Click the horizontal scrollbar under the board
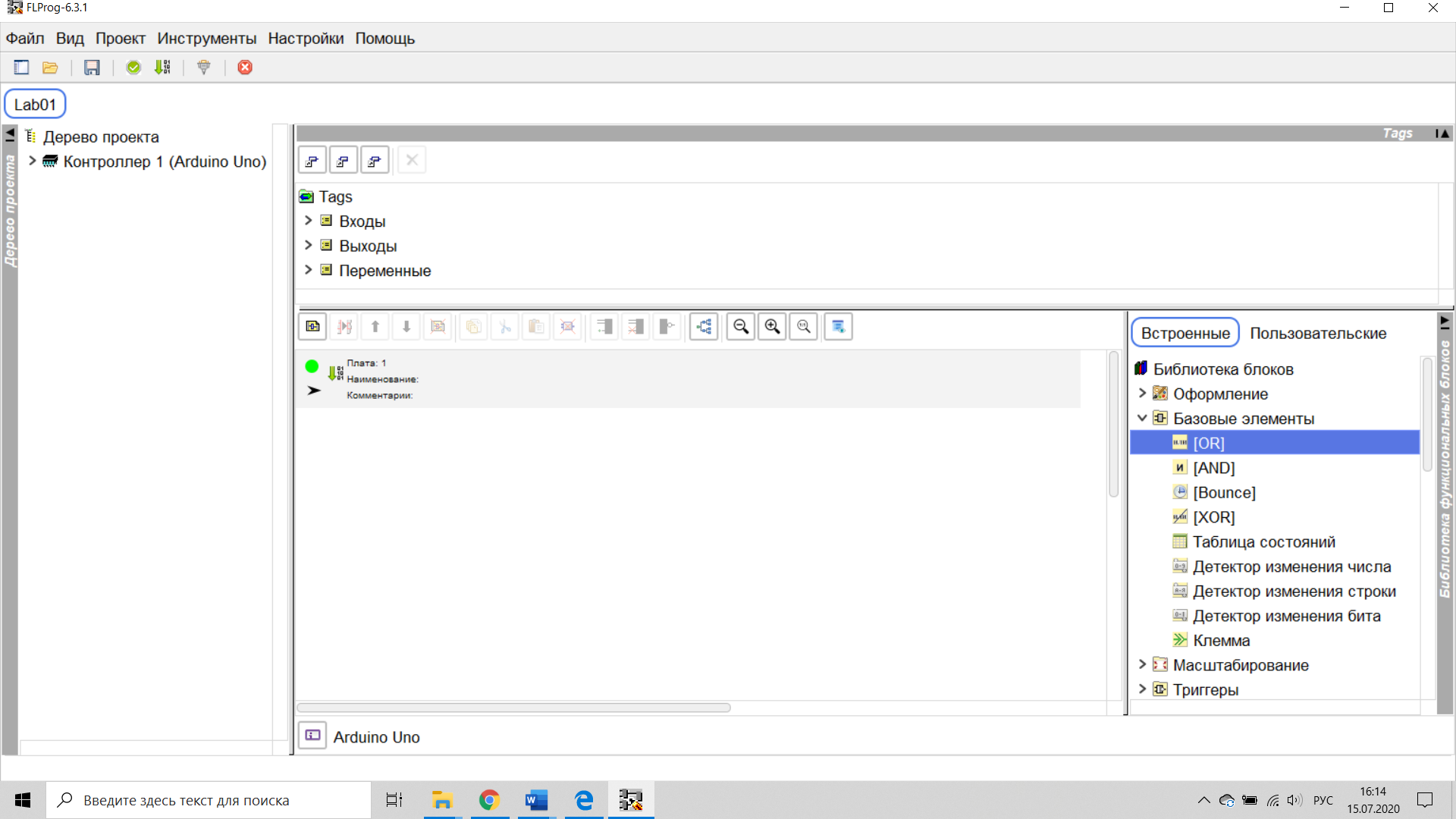1456x819 pixels. pyautogui.click(x=513, y=708)
